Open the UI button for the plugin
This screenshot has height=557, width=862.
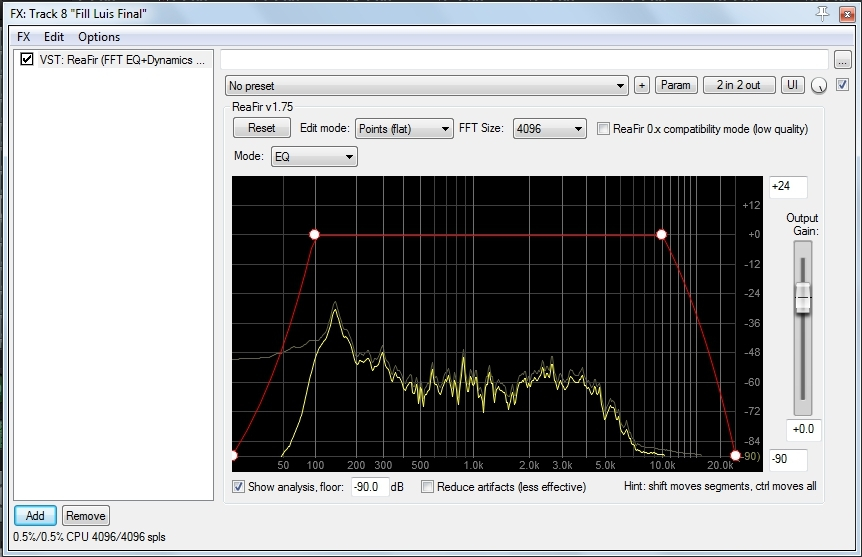pos(793,85)
